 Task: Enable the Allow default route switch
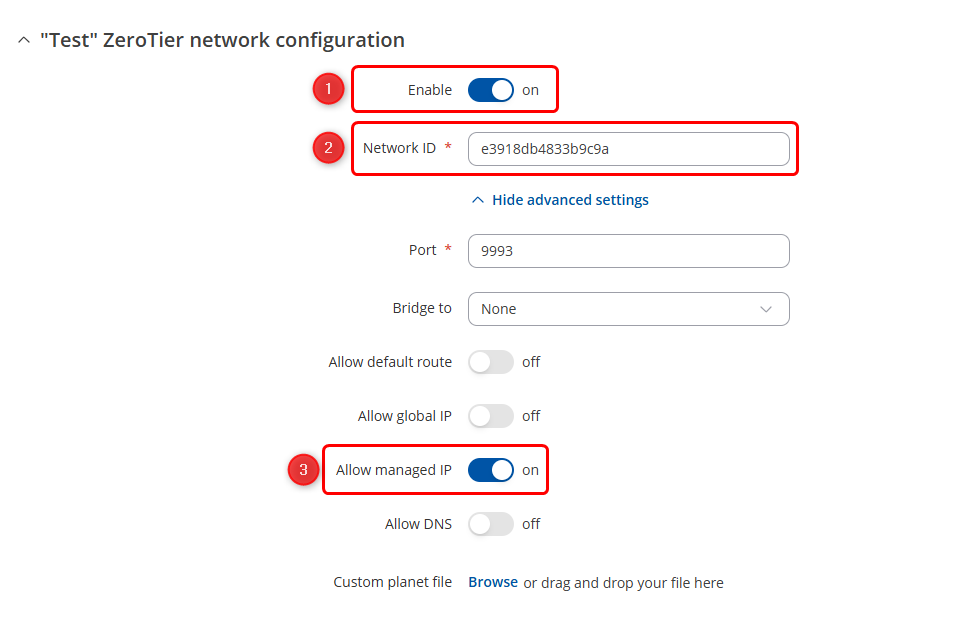490,362
